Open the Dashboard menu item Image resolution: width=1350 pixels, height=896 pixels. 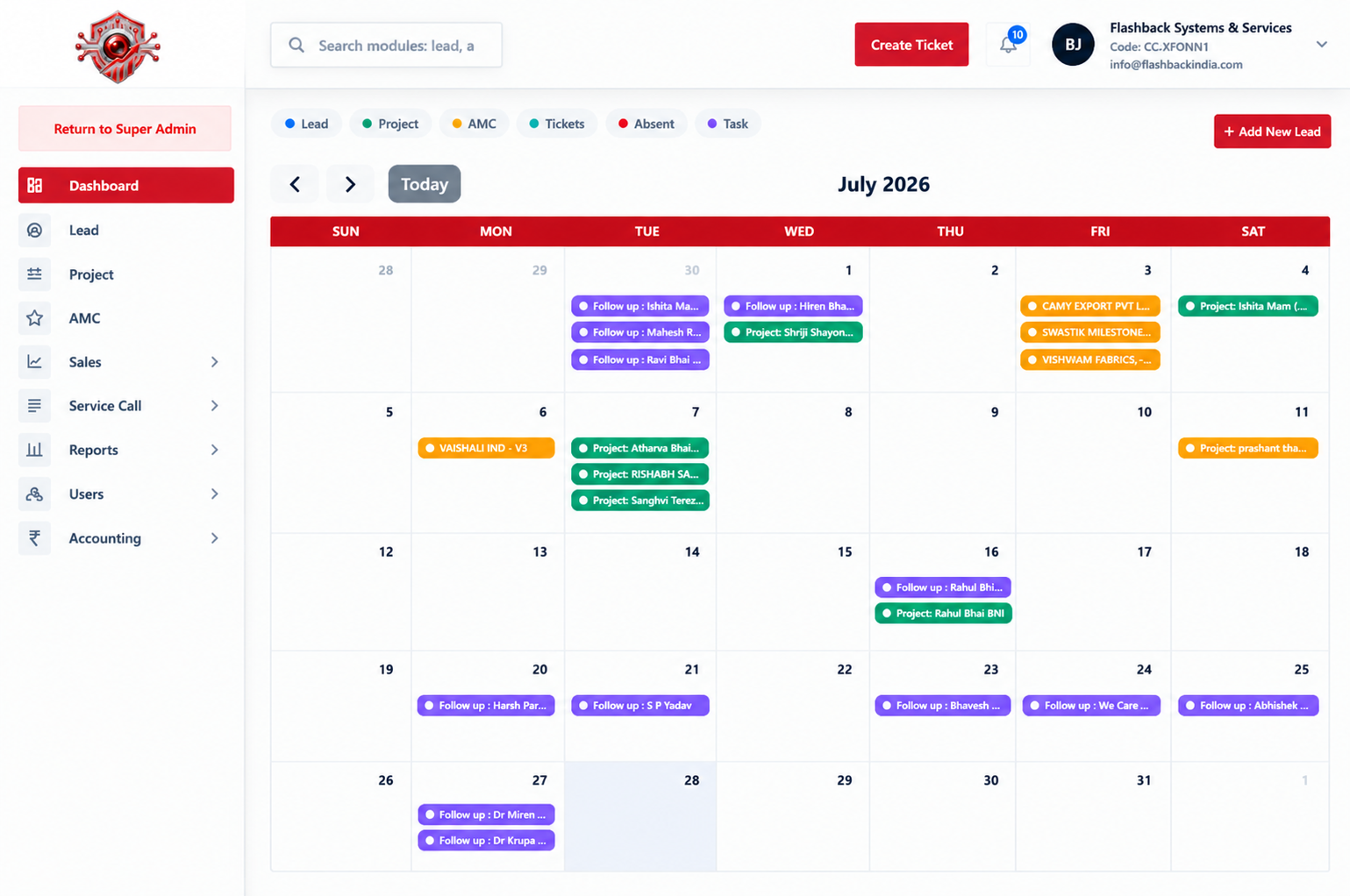pos(126,185)
